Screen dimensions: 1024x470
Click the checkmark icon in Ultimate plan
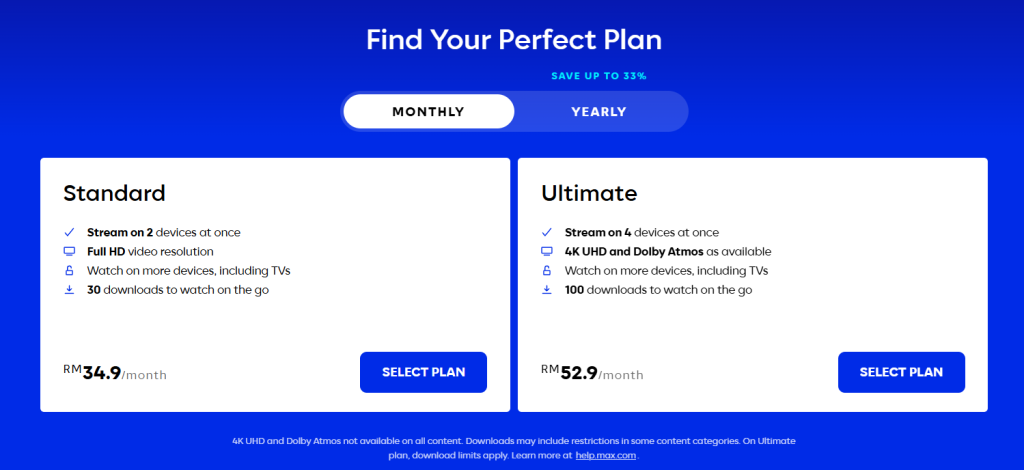(547, 232)
